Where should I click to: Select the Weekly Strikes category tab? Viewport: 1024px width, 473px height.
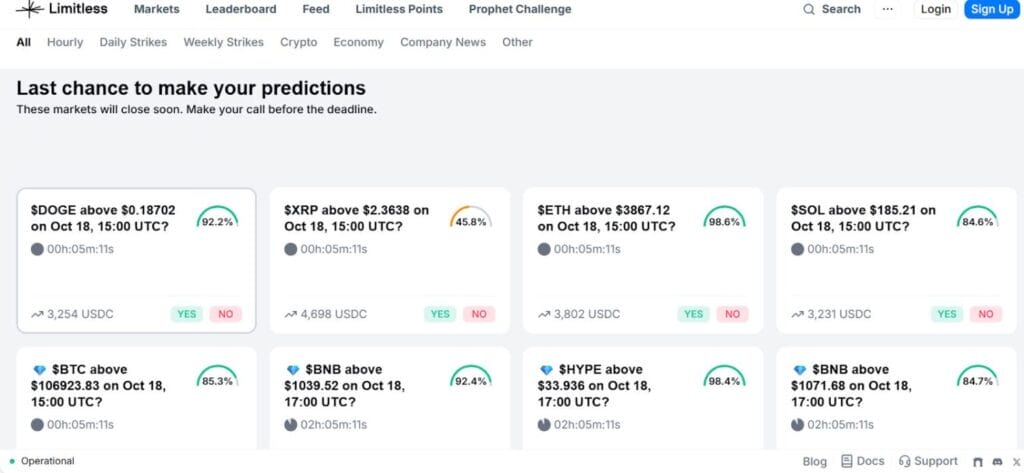coord(223,42)
